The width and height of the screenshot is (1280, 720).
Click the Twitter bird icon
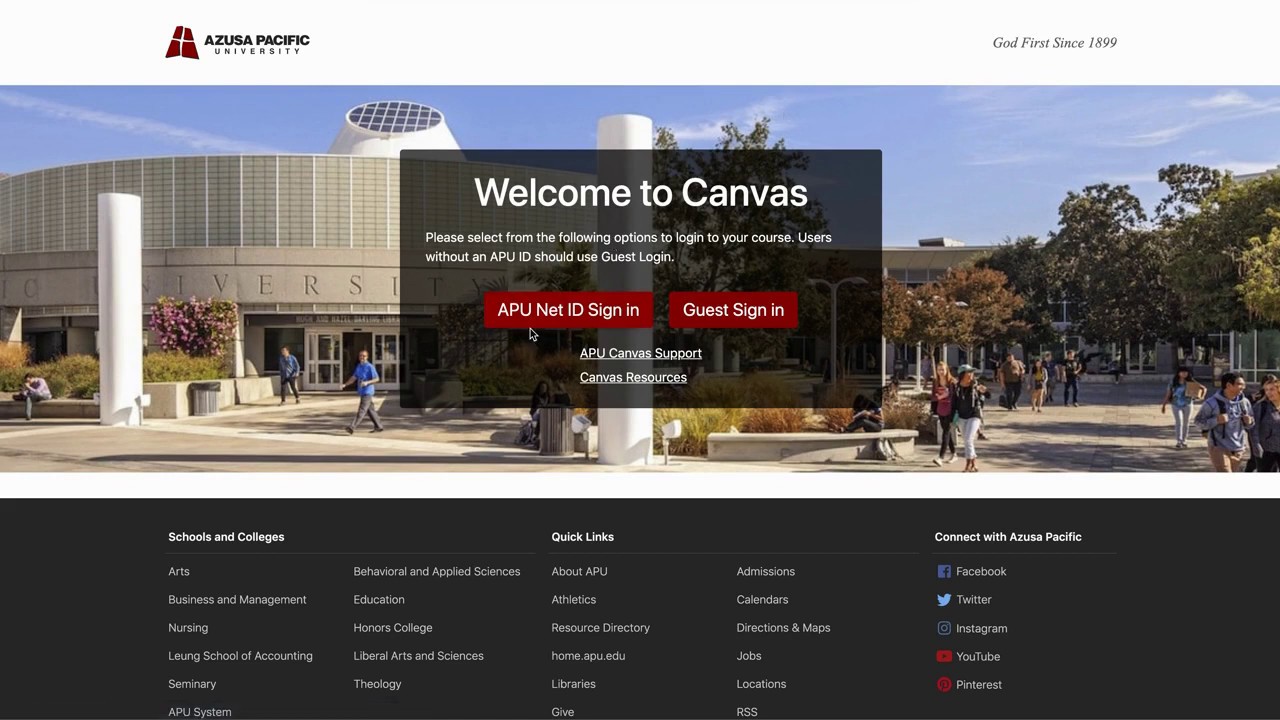(944, 600)
